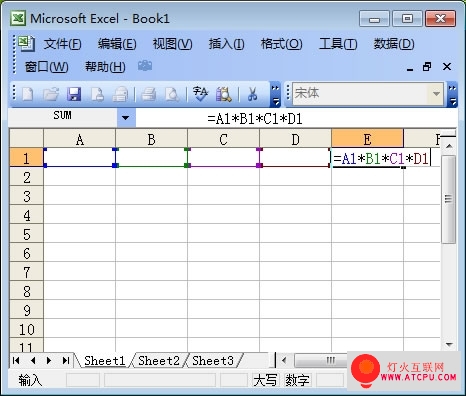Switch to the Sheet2 tab

[159, 361]
